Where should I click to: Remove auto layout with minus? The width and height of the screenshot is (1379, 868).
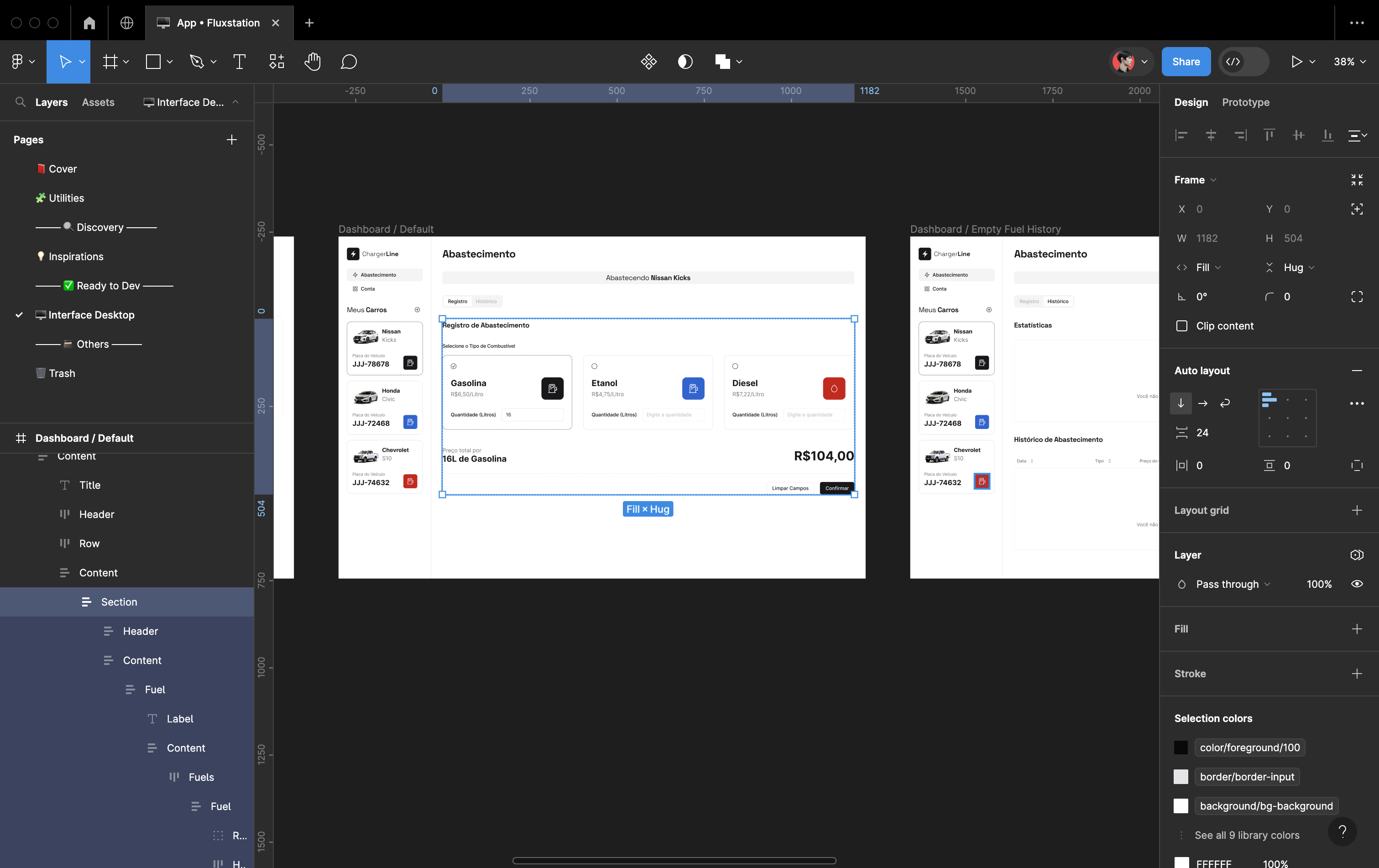coord(1357,371)
